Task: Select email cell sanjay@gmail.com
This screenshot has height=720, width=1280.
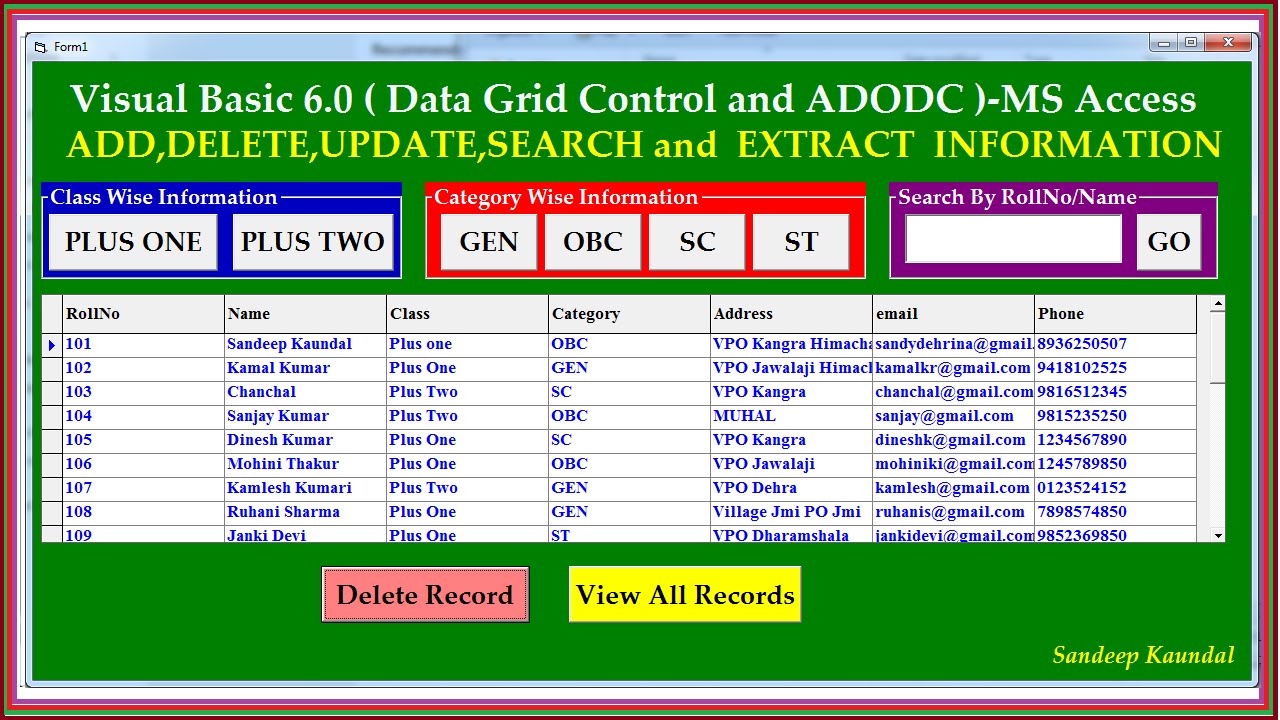Action: pyautogui.click(x=953, y=416)
